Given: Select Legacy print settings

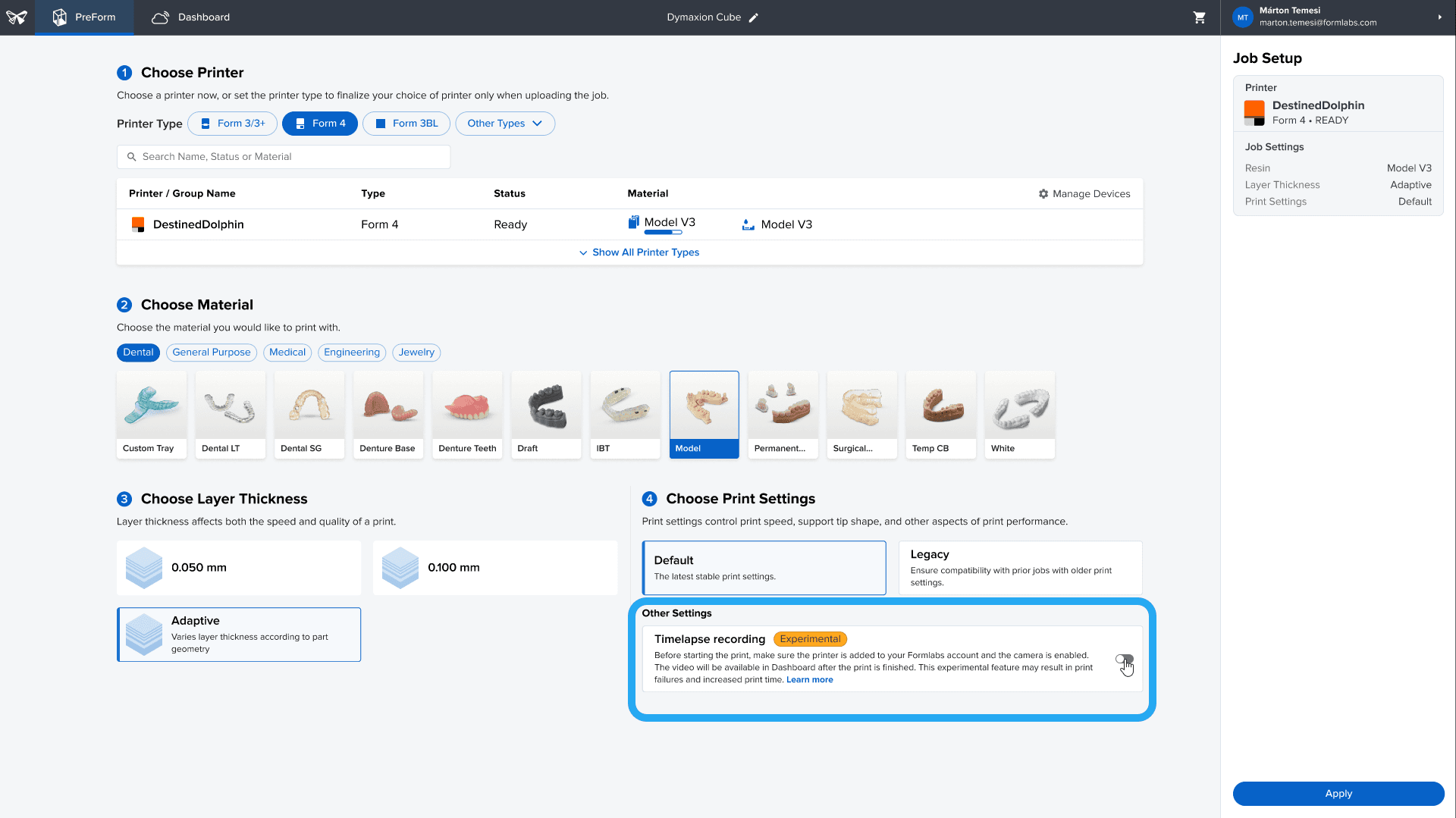Looking at the screenshot, I should (x=1020, y=568).
